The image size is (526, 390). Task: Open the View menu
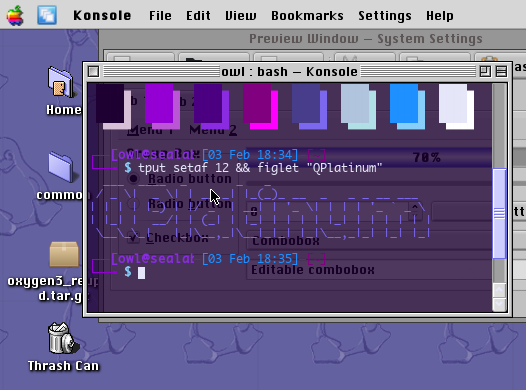[241, 16]
